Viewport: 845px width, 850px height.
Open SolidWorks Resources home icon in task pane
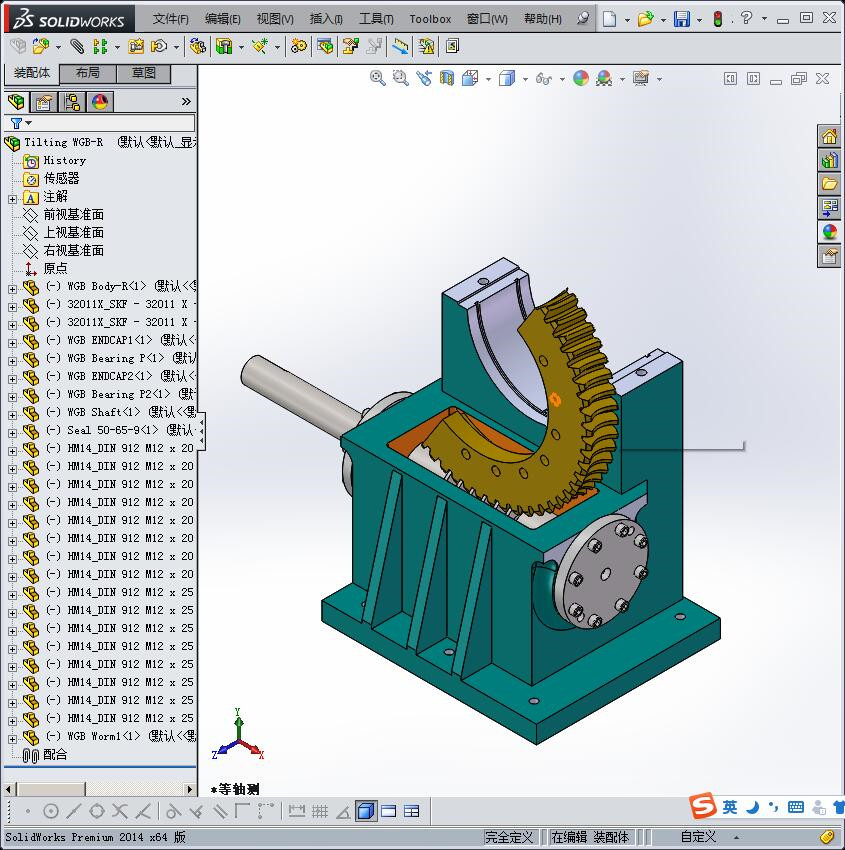coord(829,136)
